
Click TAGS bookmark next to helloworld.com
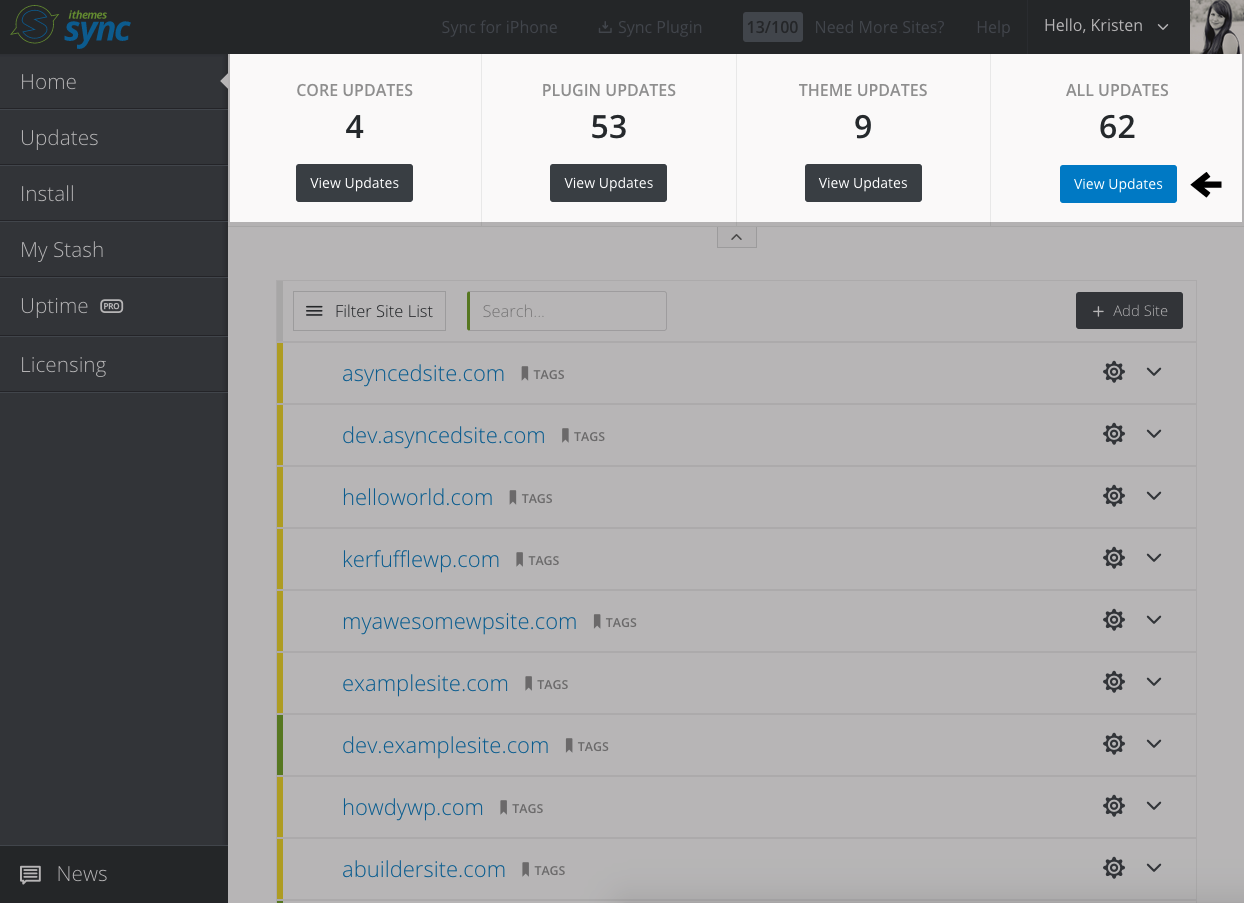coord(531,498)
